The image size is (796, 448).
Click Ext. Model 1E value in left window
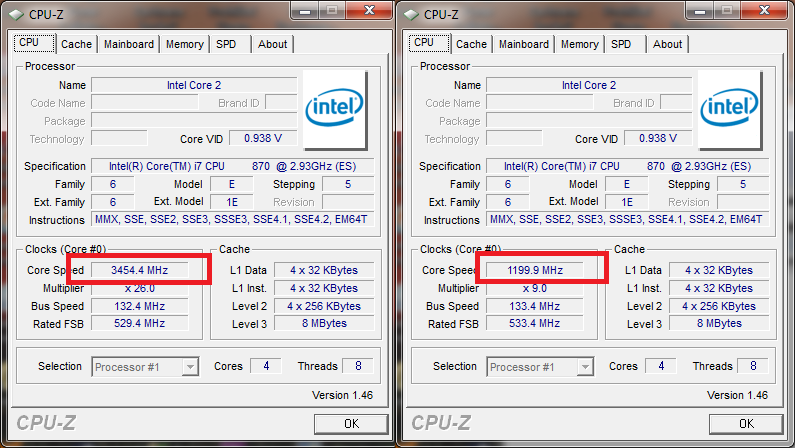click(x=231, y=202)
